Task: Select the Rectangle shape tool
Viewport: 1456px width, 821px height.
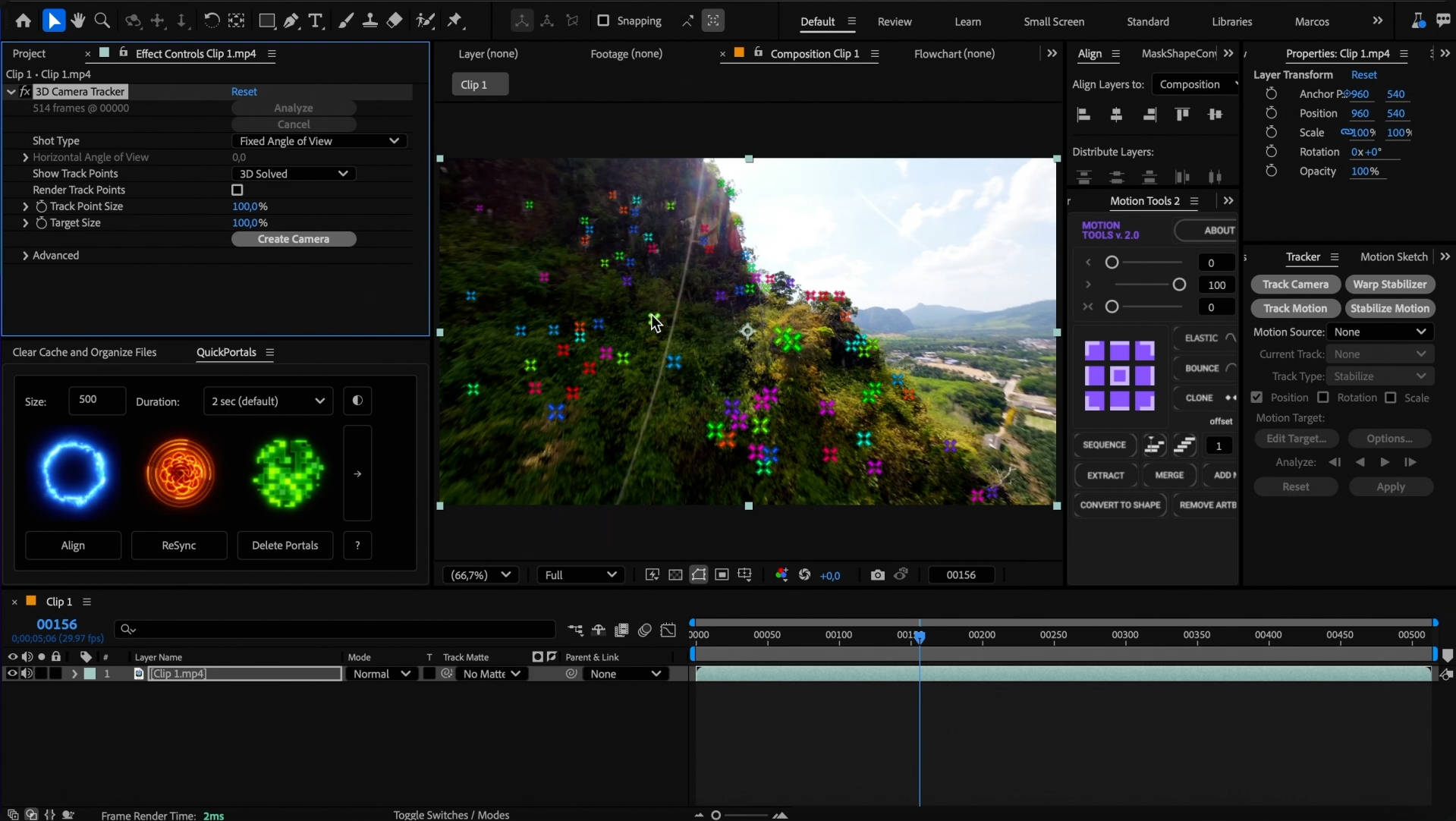Action: (266, 20)
